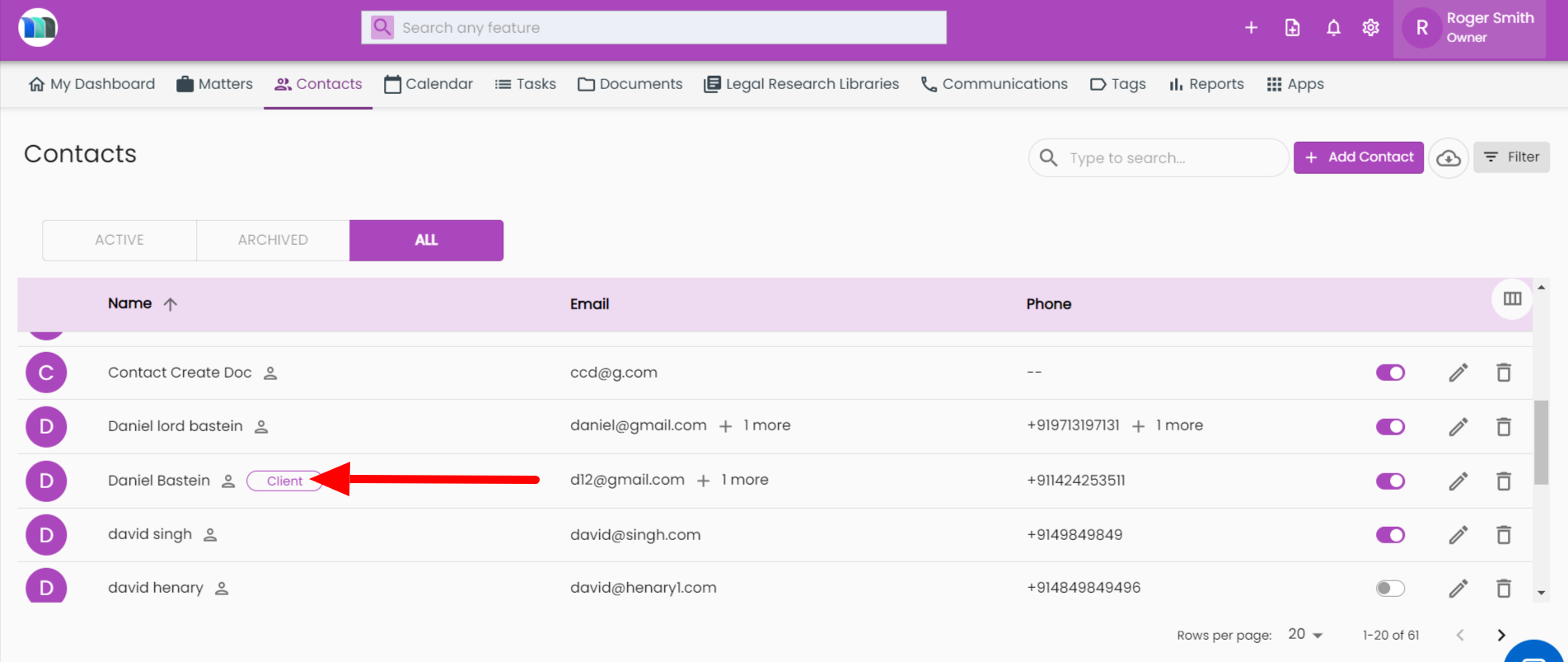Delete david singh using the trash icon
Screen dimensions: 1568x662
1503,535
